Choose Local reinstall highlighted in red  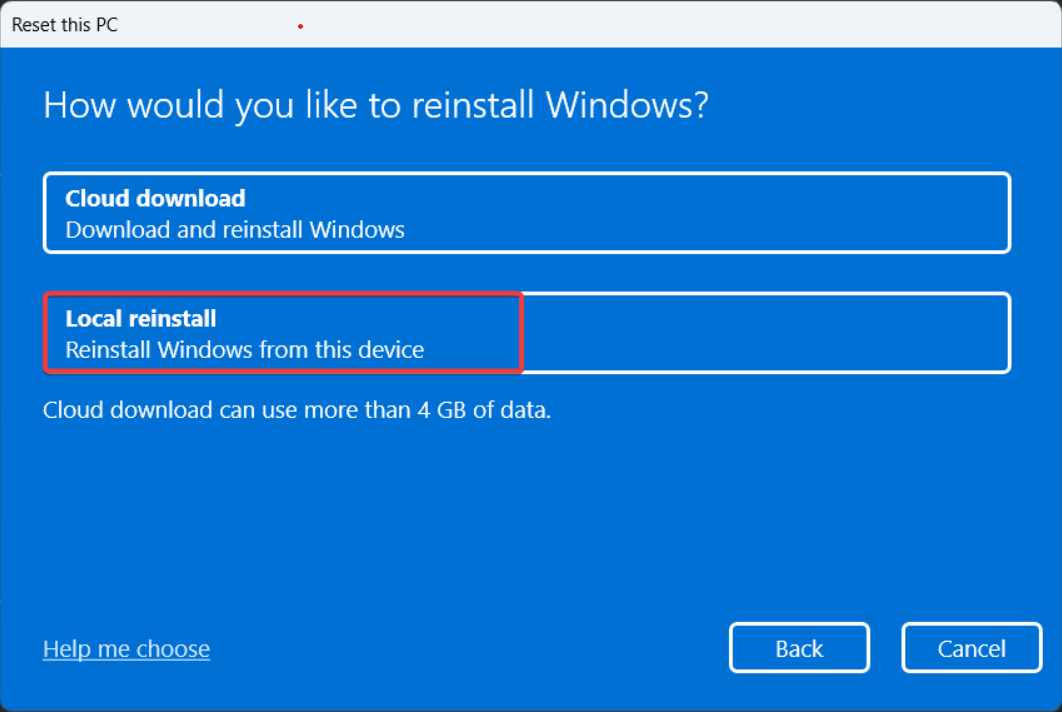tap(282, 333)
